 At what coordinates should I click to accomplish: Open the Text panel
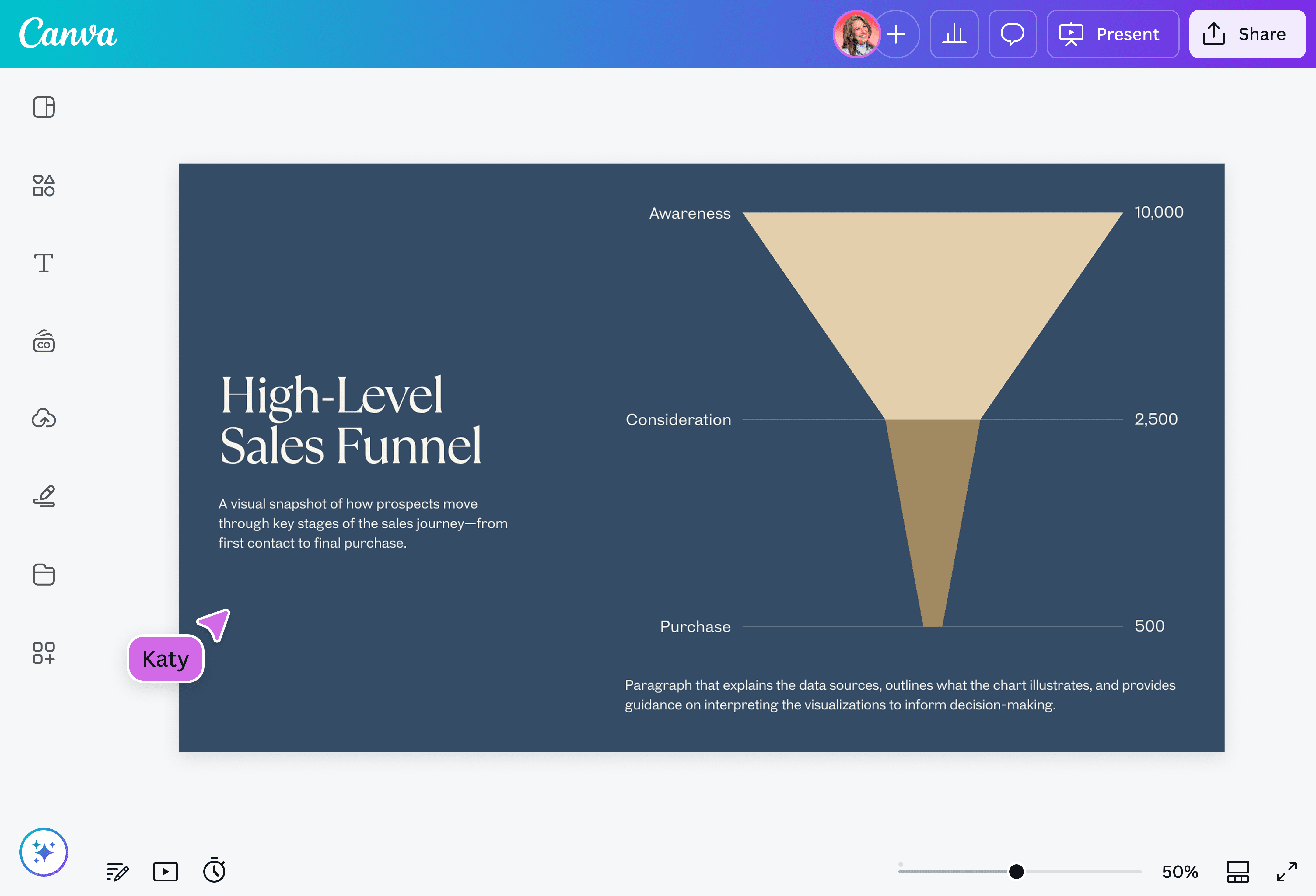click(x=44, y=263)
